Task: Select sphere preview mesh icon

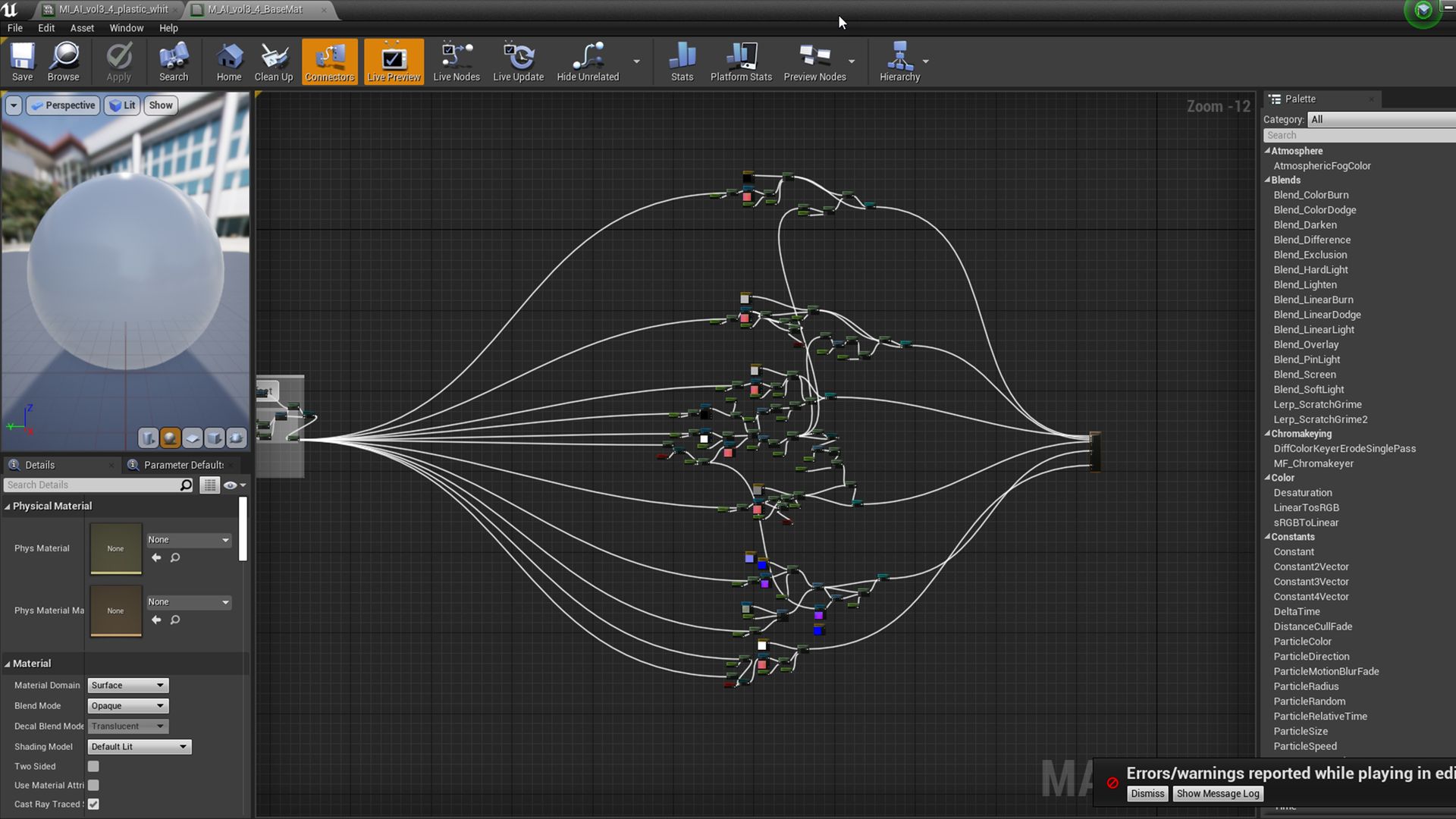Action: tap(171, 438)
